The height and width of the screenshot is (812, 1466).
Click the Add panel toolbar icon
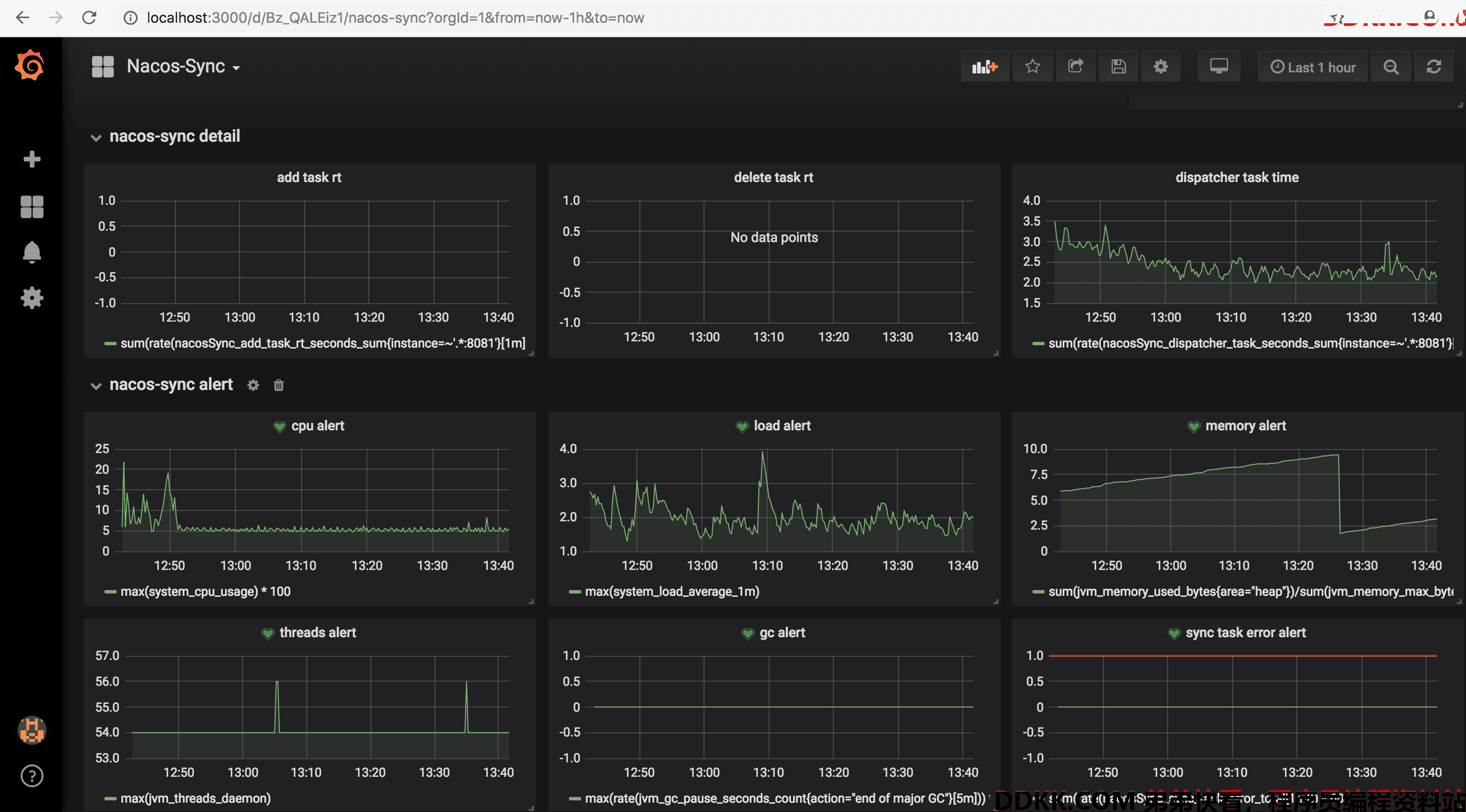(x=985, y=67)
